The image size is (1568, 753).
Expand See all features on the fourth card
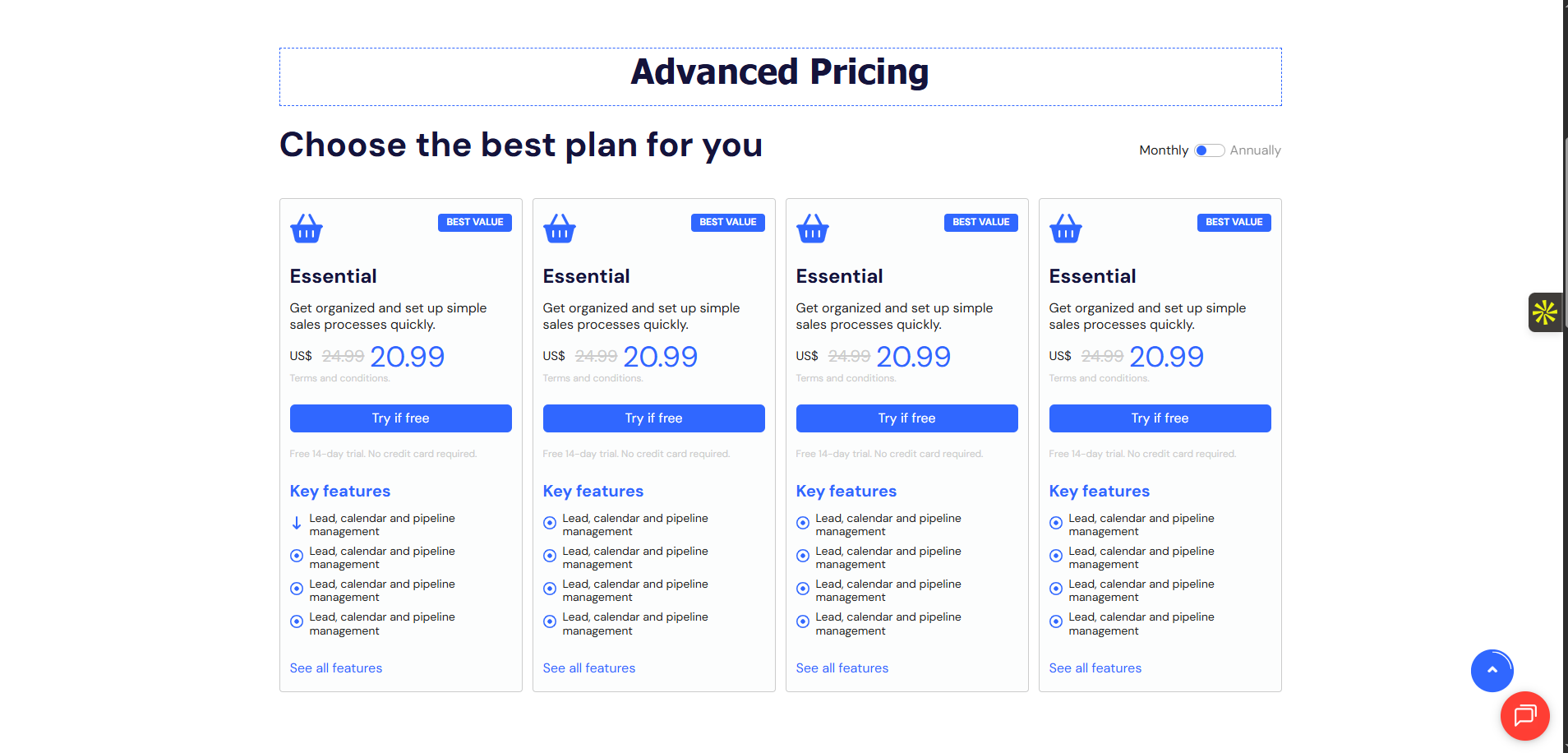pos(1095,668)
